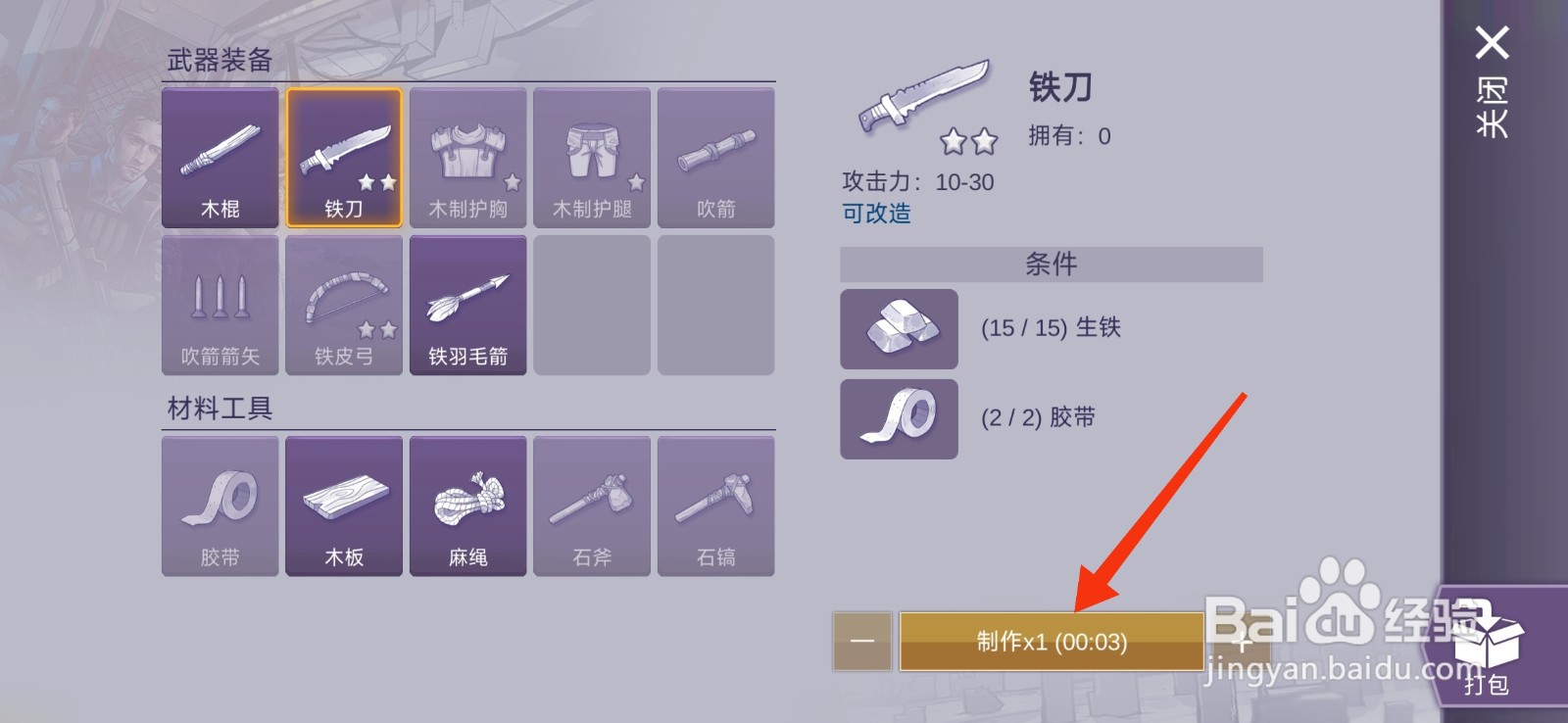Select the 铁皮弓 iron bow
Screen dimensions: 1568x723
tap(344, 305)
